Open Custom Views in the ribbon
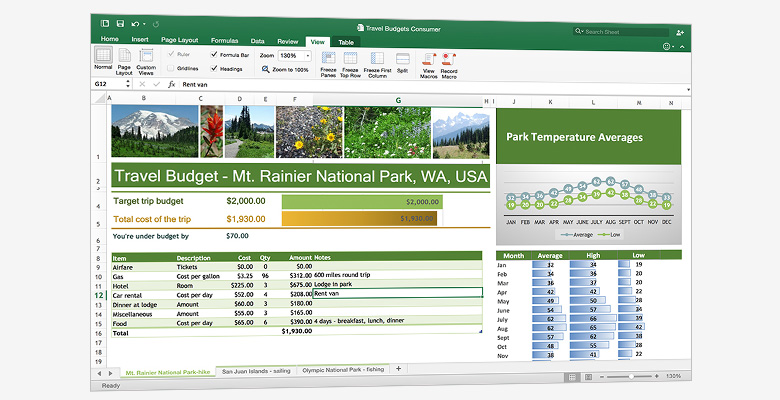This screenshot has width=780, height=400. tap(146, 60)
